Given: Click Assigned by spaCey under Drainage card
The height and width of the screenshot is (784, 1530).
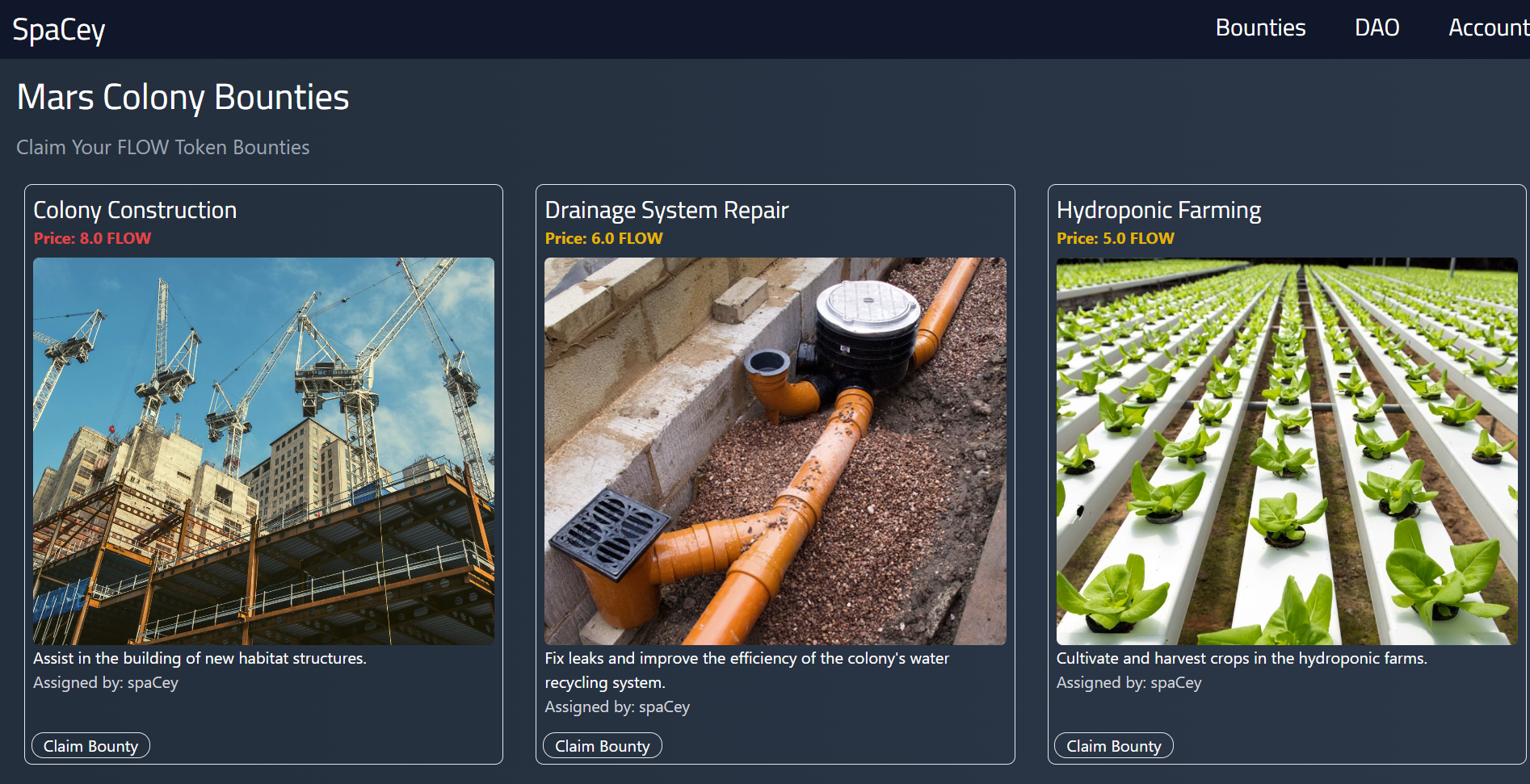Looking at the screenshot, I should (617, 706).
